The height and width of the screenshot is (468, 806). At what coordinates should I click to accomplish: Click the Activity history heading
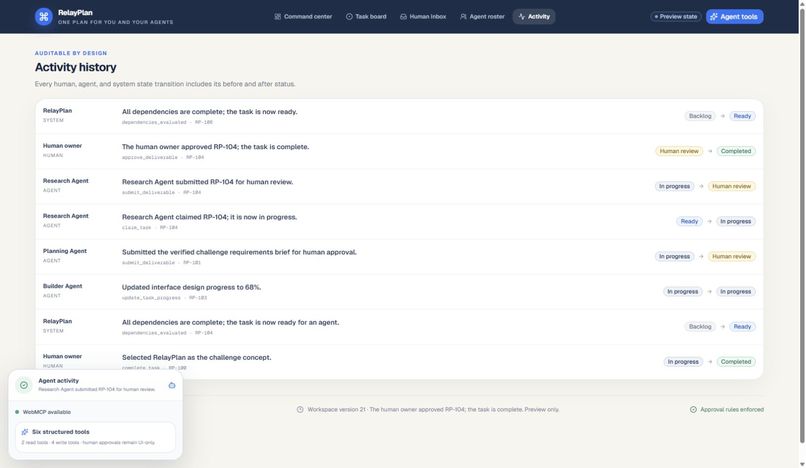pos(76,67)
